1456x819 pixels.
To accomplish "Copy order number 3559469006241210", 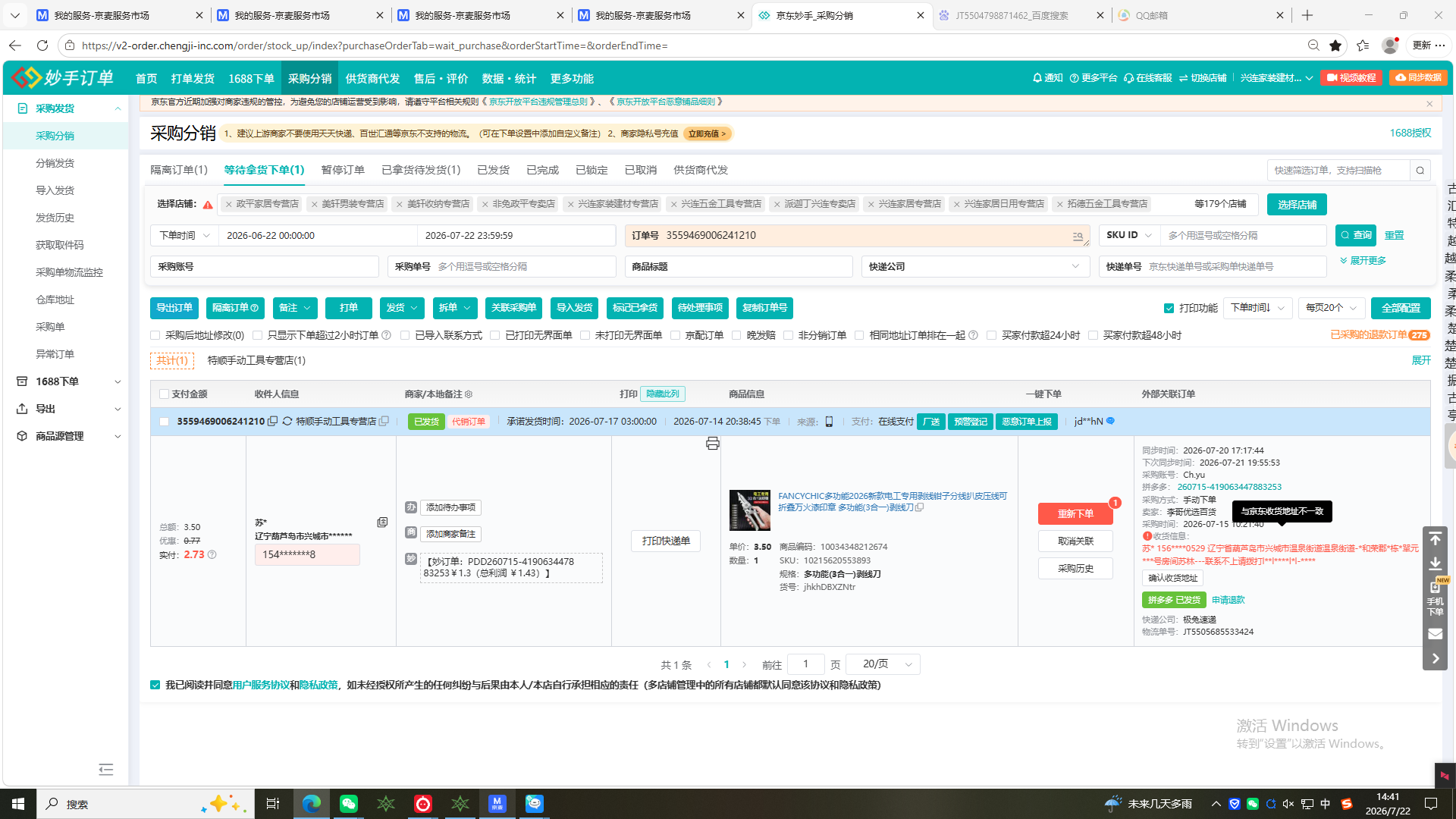I will (x=272, y=422).
